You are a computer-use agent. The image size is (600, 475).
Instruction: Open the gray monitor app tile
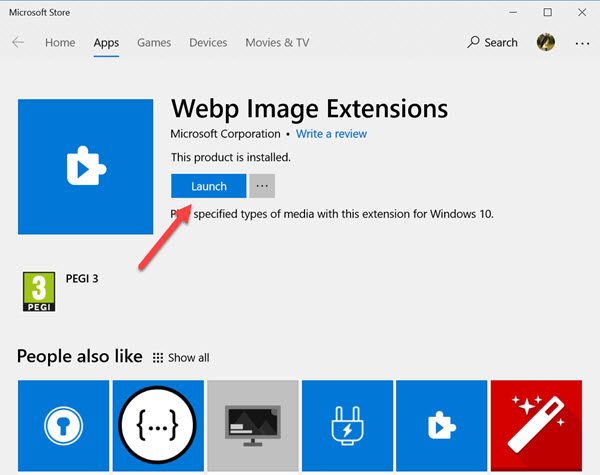[x=253, y=426]
